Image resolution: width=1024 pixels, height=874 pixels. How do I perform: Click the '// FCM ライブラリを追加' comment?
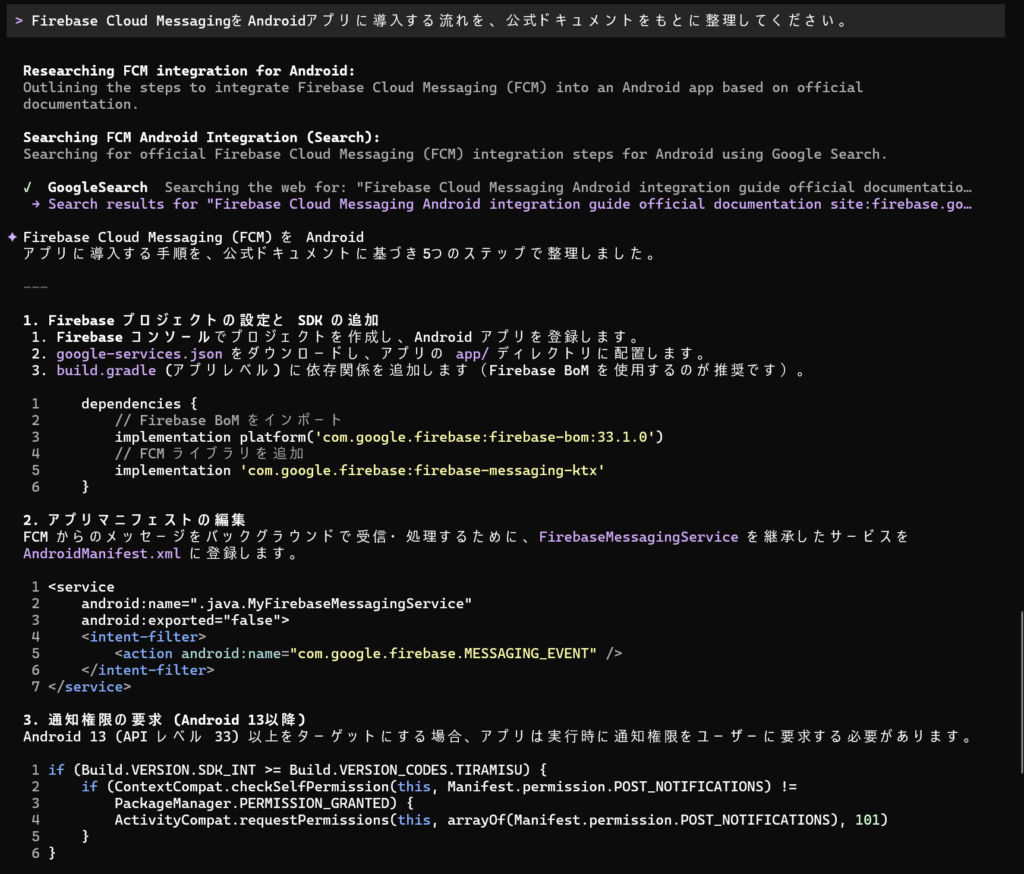point(209,453)
